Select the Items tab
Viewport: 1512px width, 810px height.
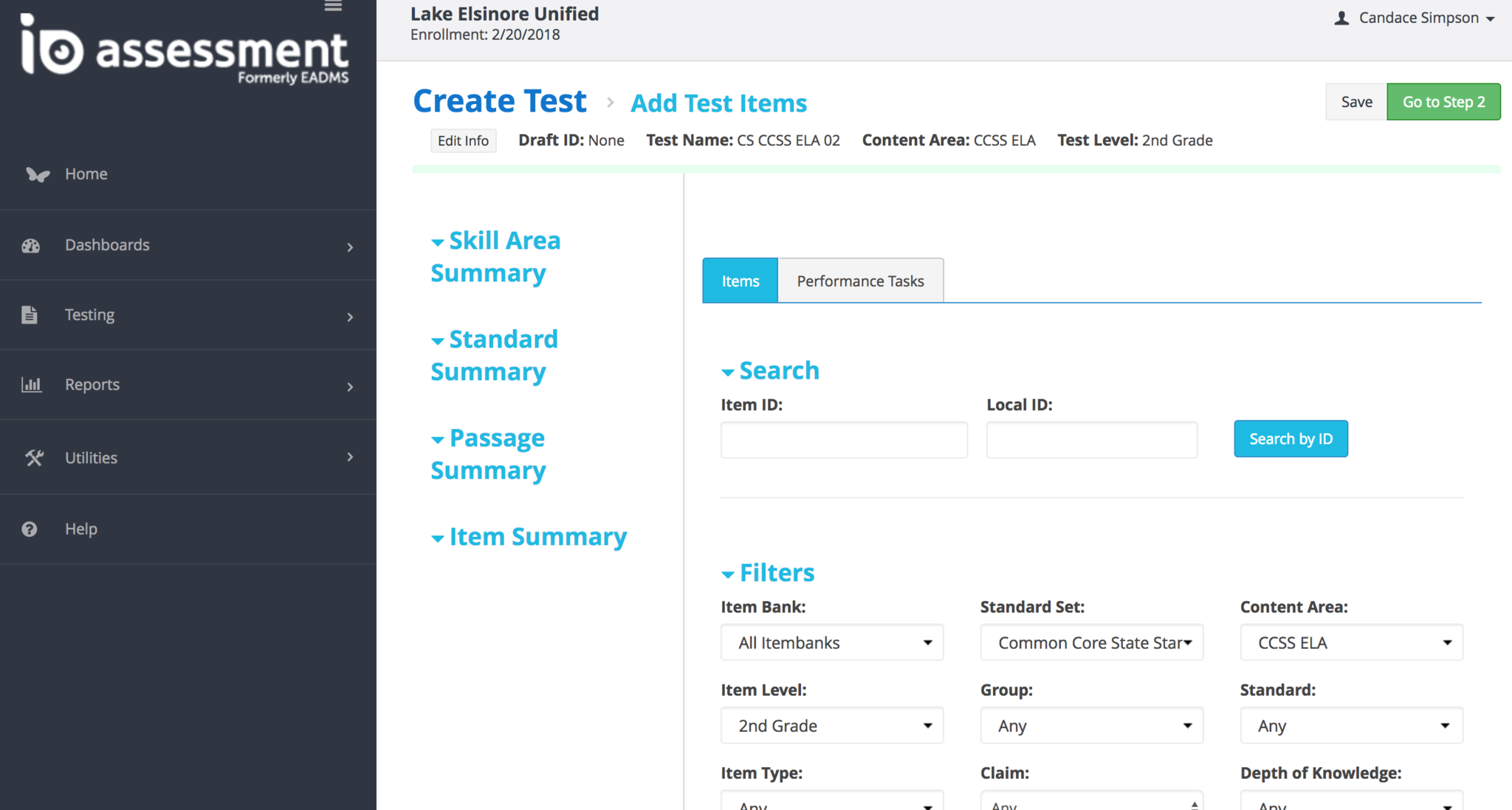pos(740,281)
